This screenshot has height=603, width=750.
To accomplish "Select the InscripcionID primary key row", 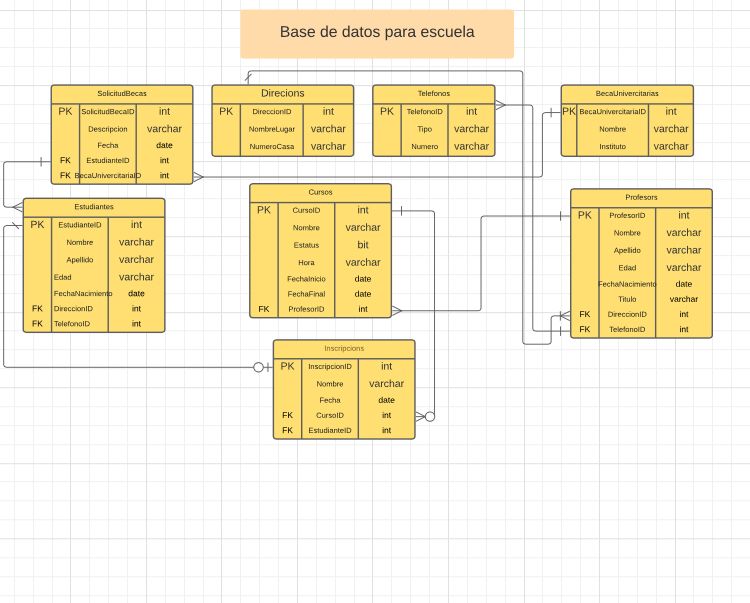I will click(x=329, y=367).
